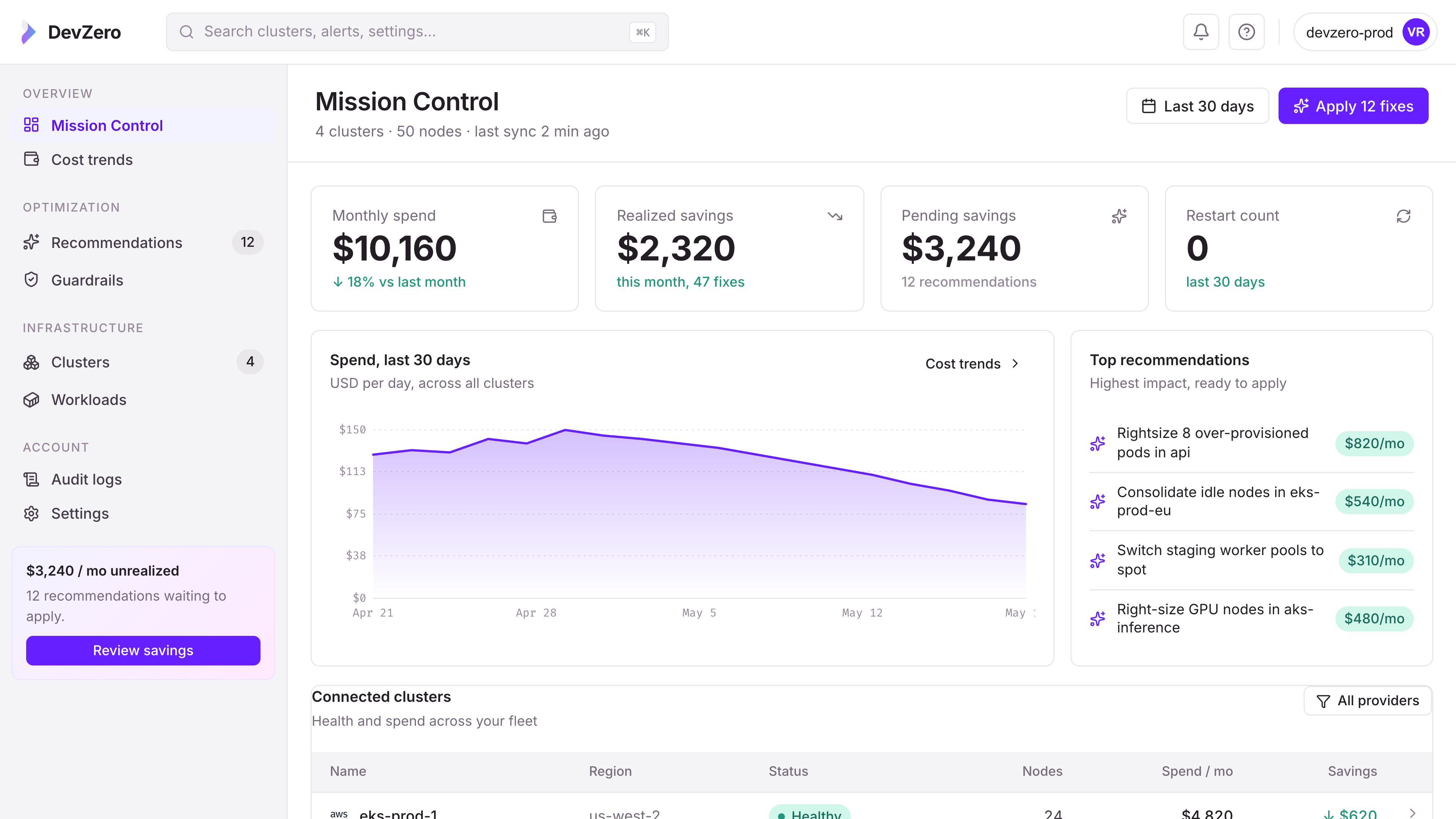
Task: Click the search magnifier icon
Action: click(x=187, y=31)
